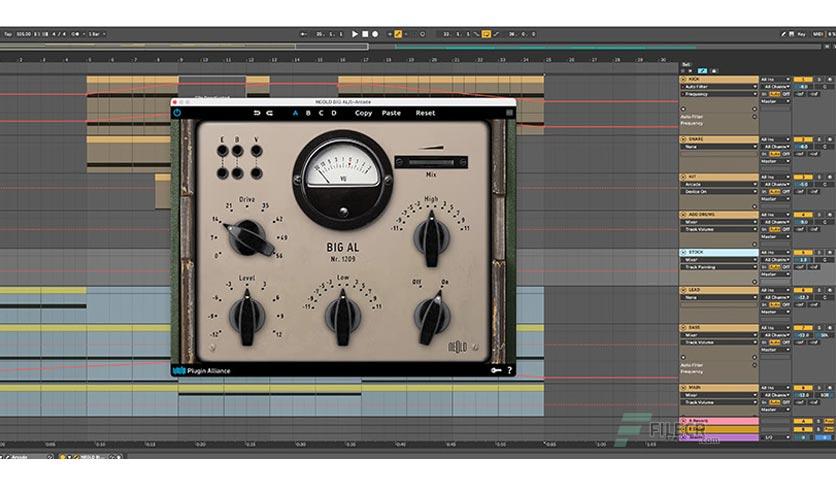Click the Stop transport button
Viewport: 836px width, 484px height.
[365, 34]
